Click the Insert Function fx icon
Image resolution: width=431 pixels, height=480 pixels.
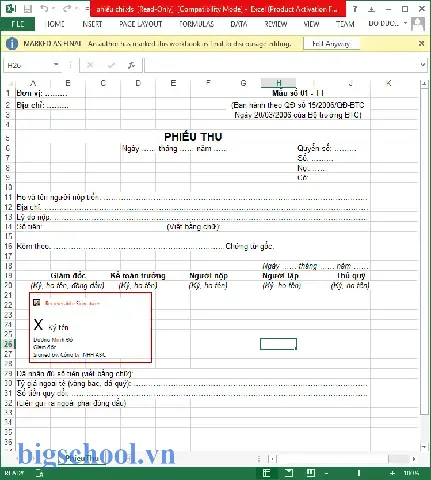point(131,65)
